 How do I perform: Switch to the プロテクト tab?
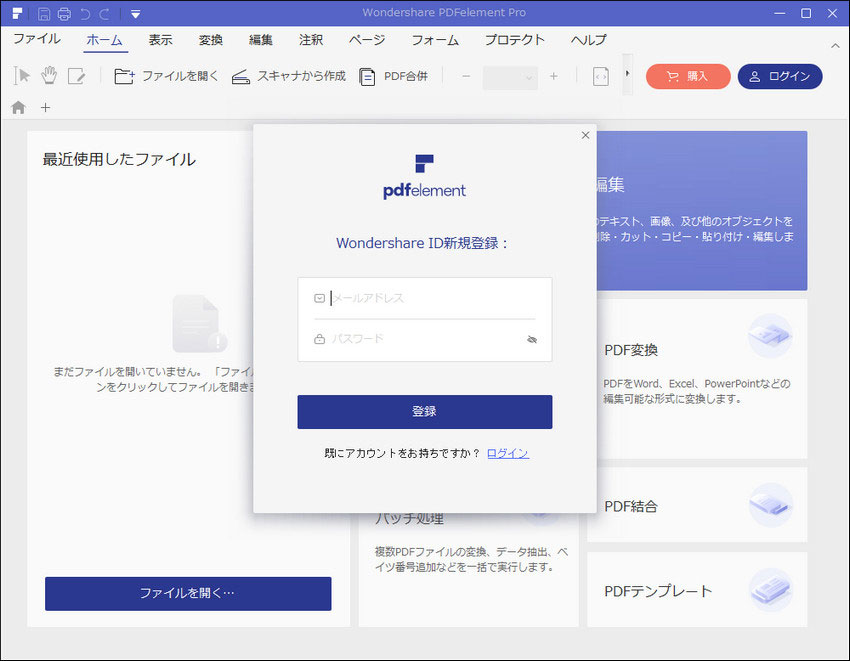tap(514, 40)
